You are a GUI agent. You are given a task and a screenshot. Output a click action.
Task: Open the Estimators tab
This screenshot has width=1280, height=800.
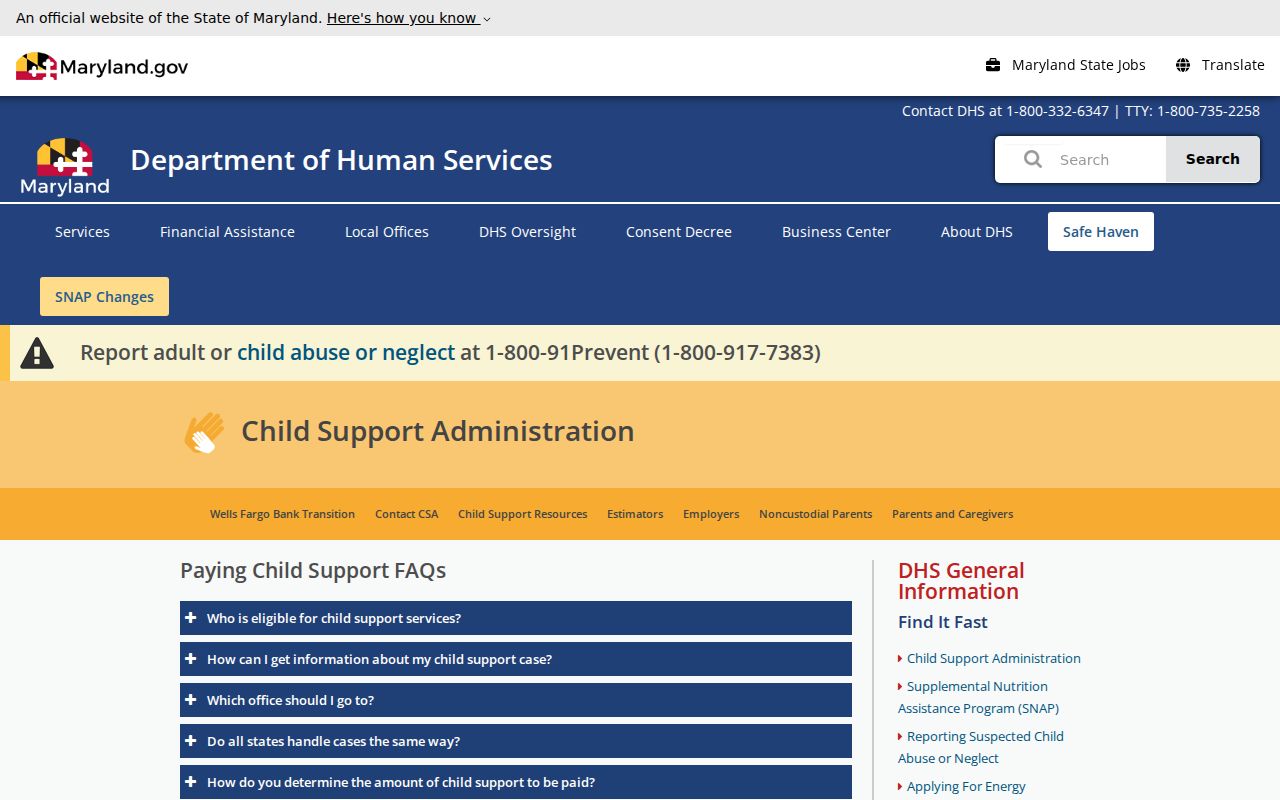(635, 514)
